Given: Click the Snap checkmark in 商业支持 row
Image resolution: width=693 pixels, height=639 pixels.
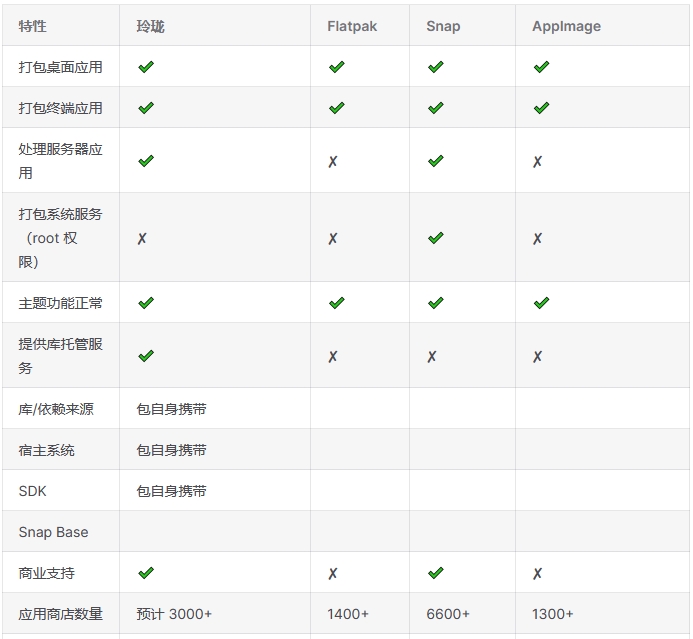Looking at the screenshot, I should [435, 574].
